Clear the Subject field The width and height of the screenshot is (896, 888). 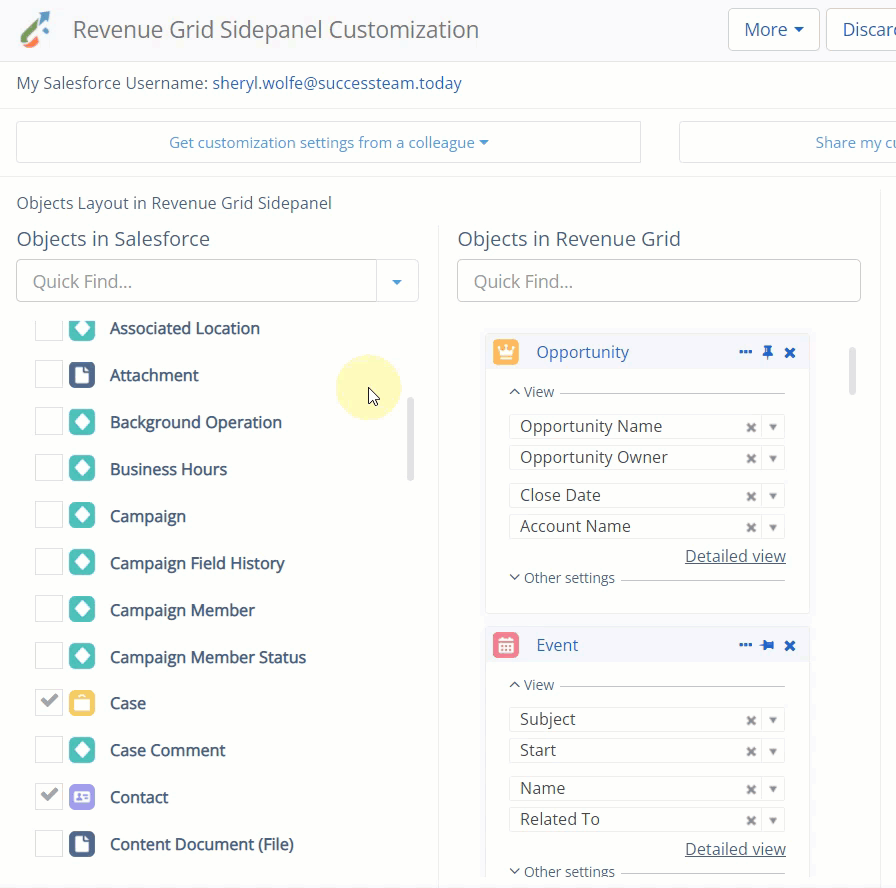(x=751, y=720)
